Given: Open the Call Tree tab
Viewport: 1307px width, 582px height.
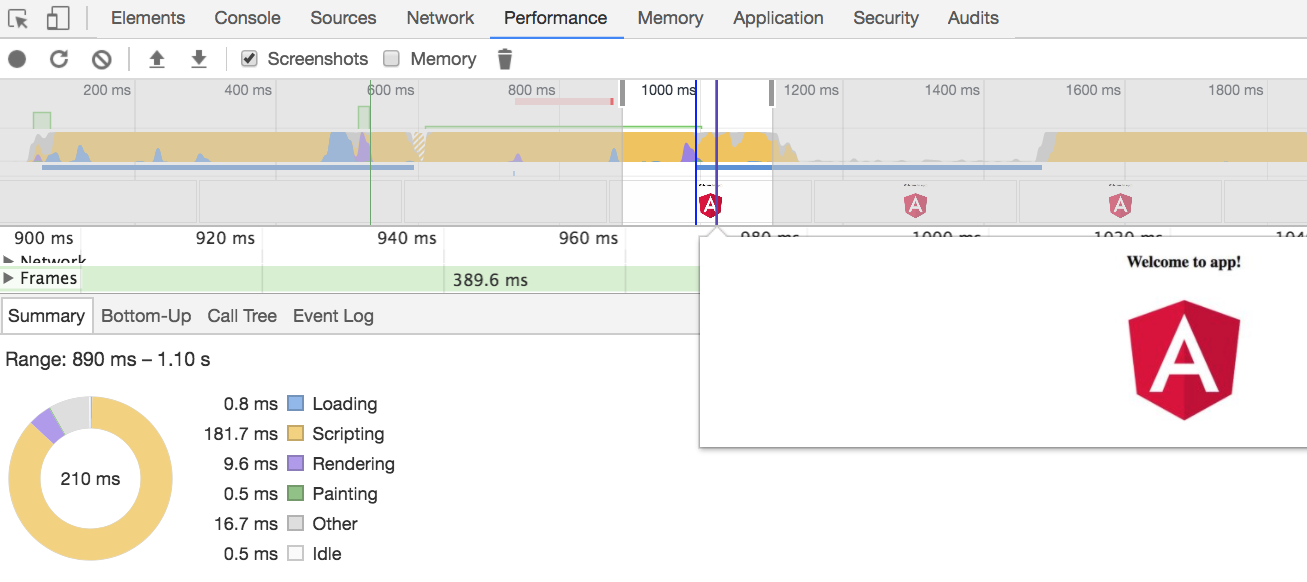Looking at the screenshot, I should [x=242, y=316].
